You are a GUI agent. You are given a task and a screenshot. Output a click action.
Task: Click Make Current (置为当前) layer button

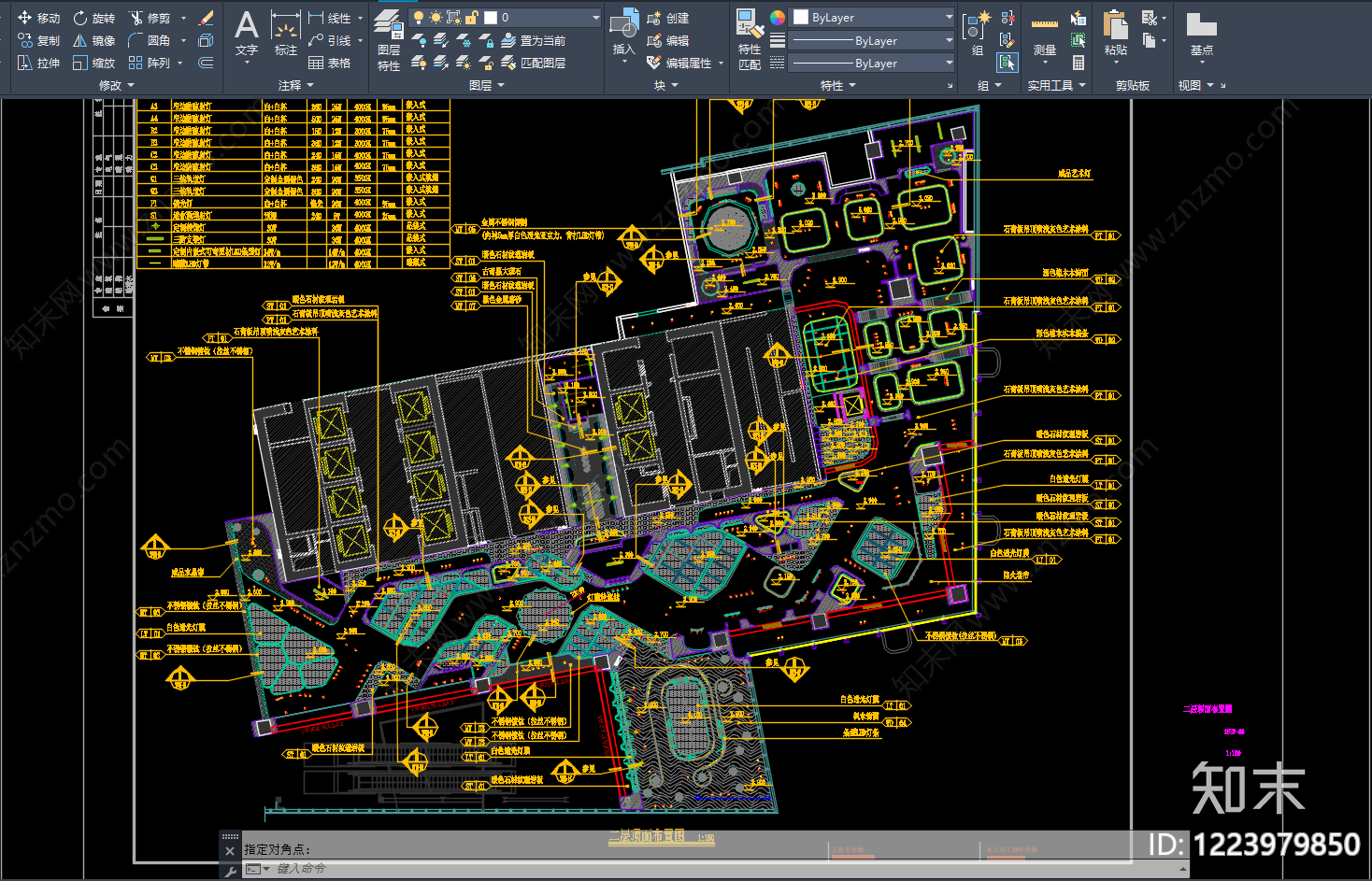click(534, 40)
